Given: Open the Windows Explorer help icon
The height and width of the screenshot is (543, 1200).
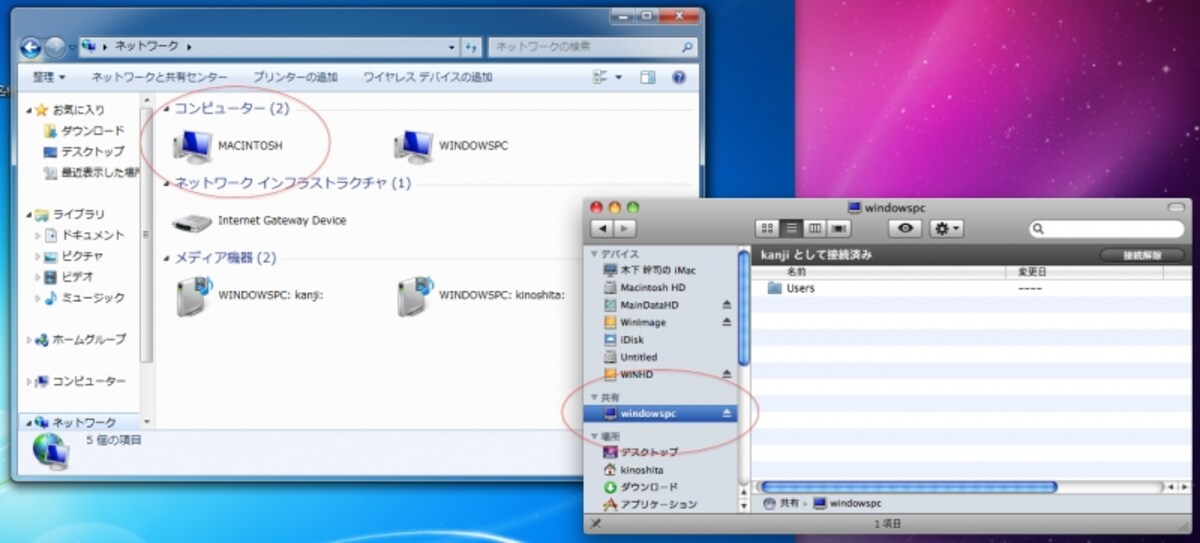Looking at the screenshot, I should pyautogui.click(x=678, y=77).
